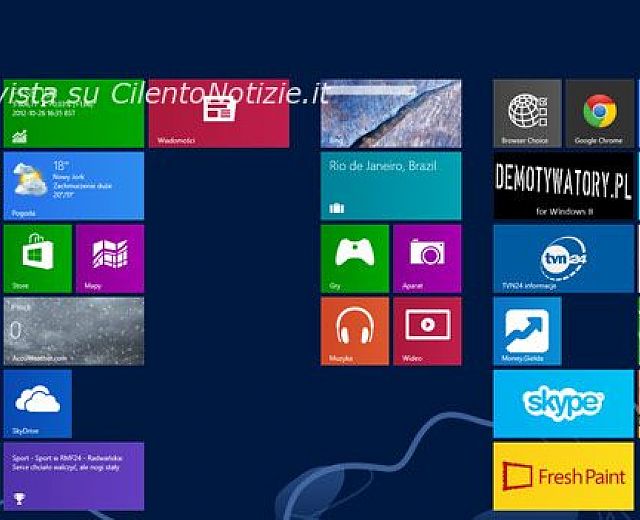Open the Pogoda weather tile
The image size is (640, 520).
(x=73, y=186)
